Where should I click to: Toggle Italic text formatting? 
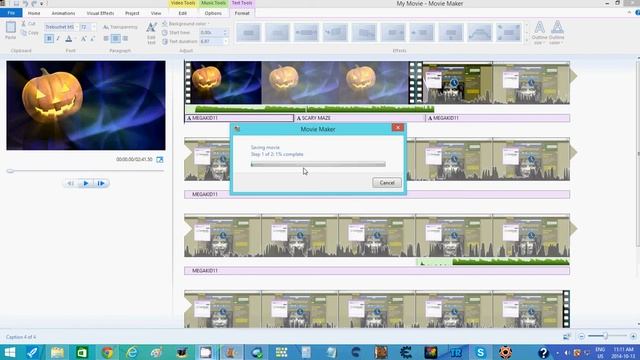tap(58, 38)
